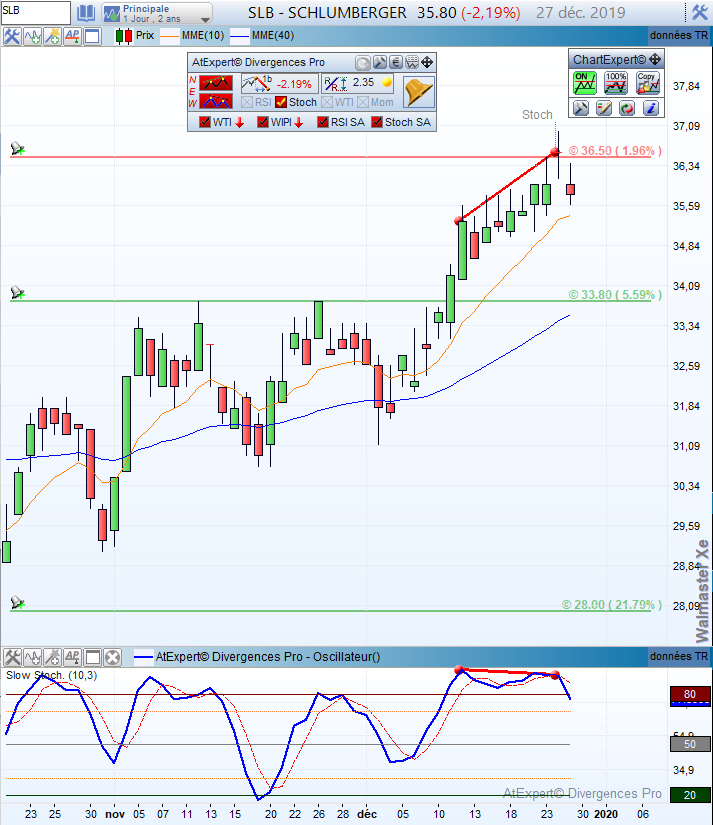Click the R/R risk-reward ratio icon
The width and height of the screenshot is (713, 825).
point(336,84)
